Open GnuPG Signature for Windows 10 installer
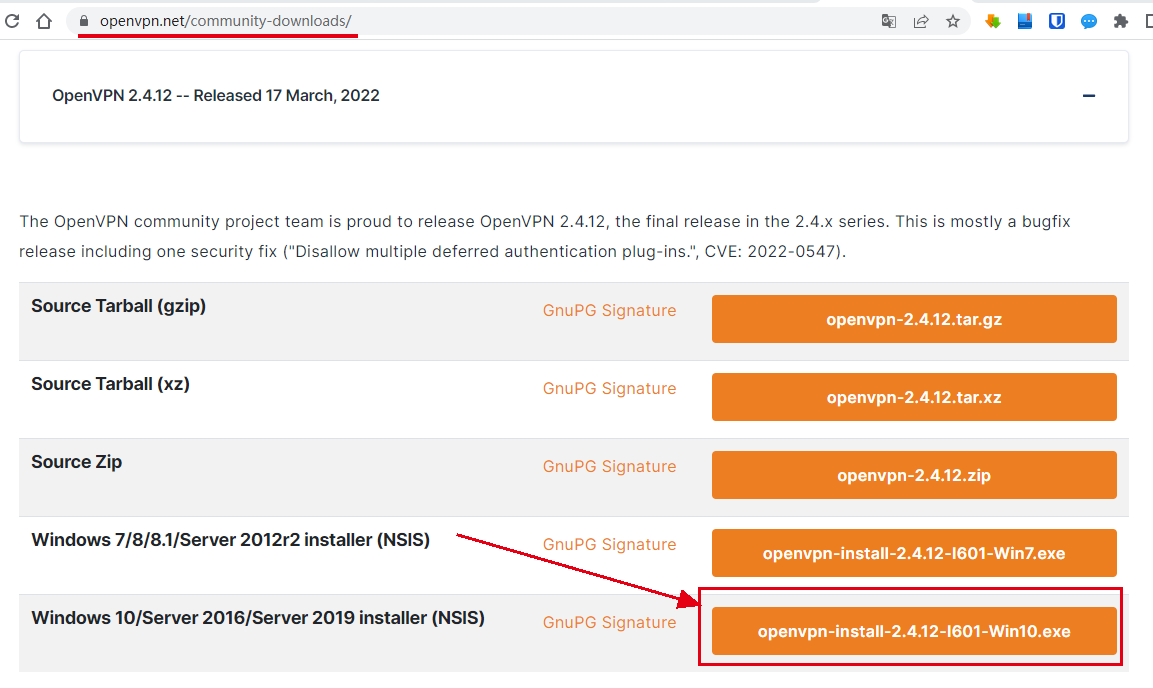The width and height of the screenshot is (1153, 688). click(609, 623)
